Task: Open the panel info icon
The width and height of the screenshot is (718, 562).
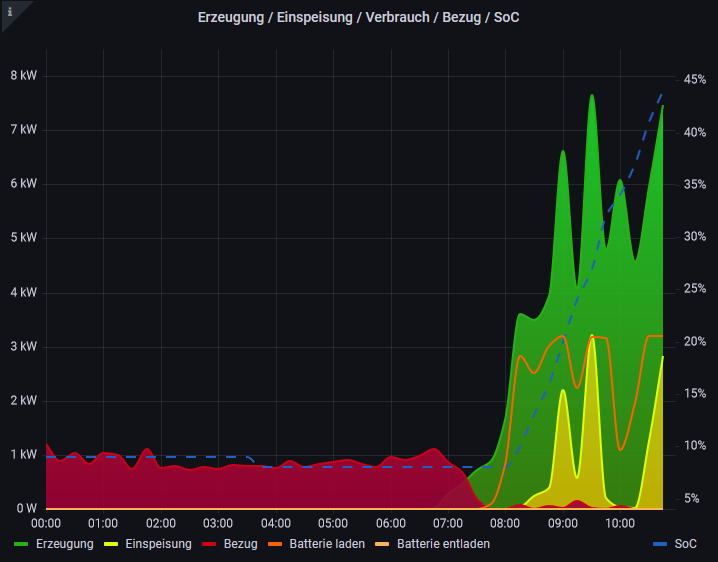Action: point(10,11)
